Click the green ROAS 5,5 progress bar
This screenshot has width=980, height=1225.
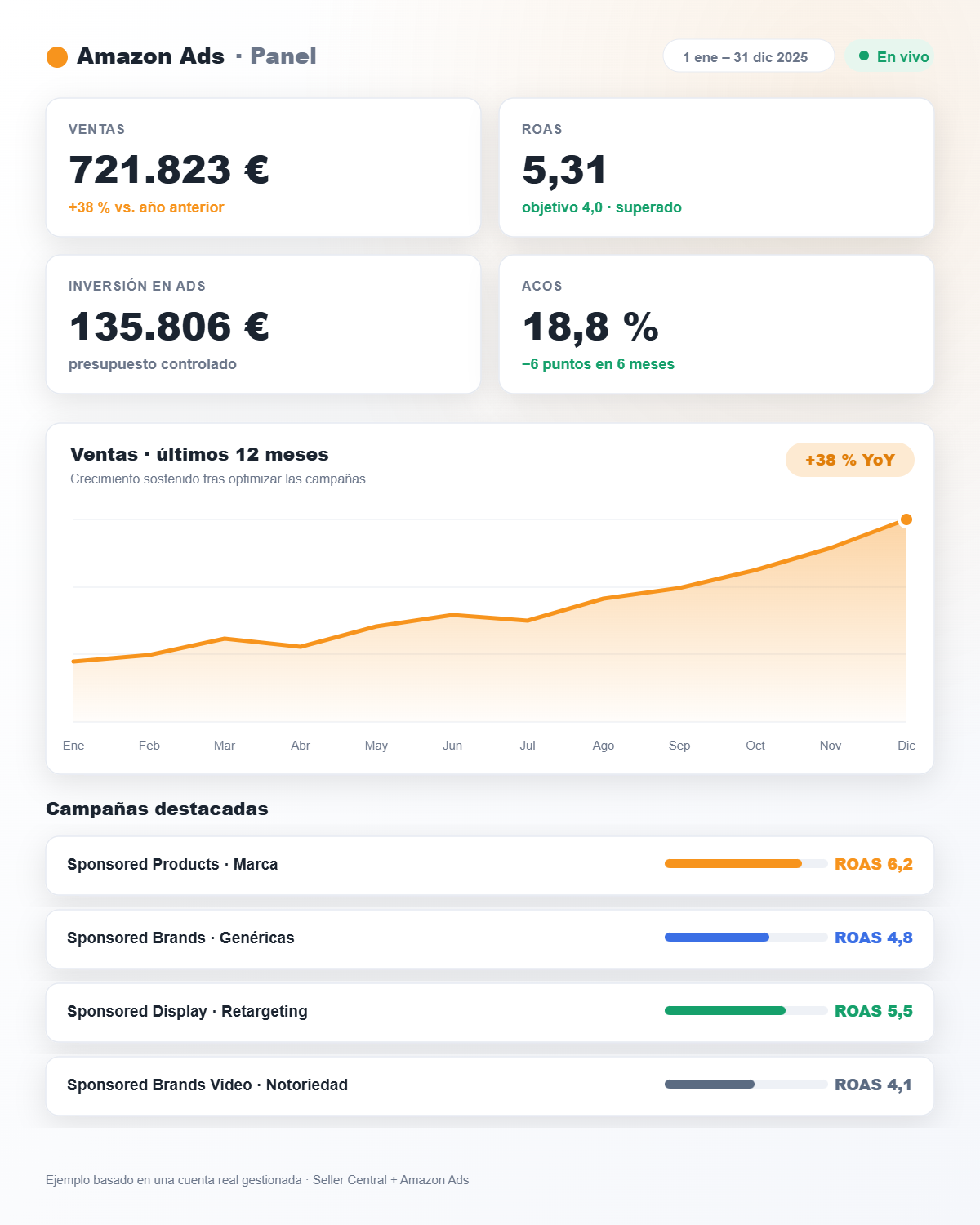[x=746, y=1011]
